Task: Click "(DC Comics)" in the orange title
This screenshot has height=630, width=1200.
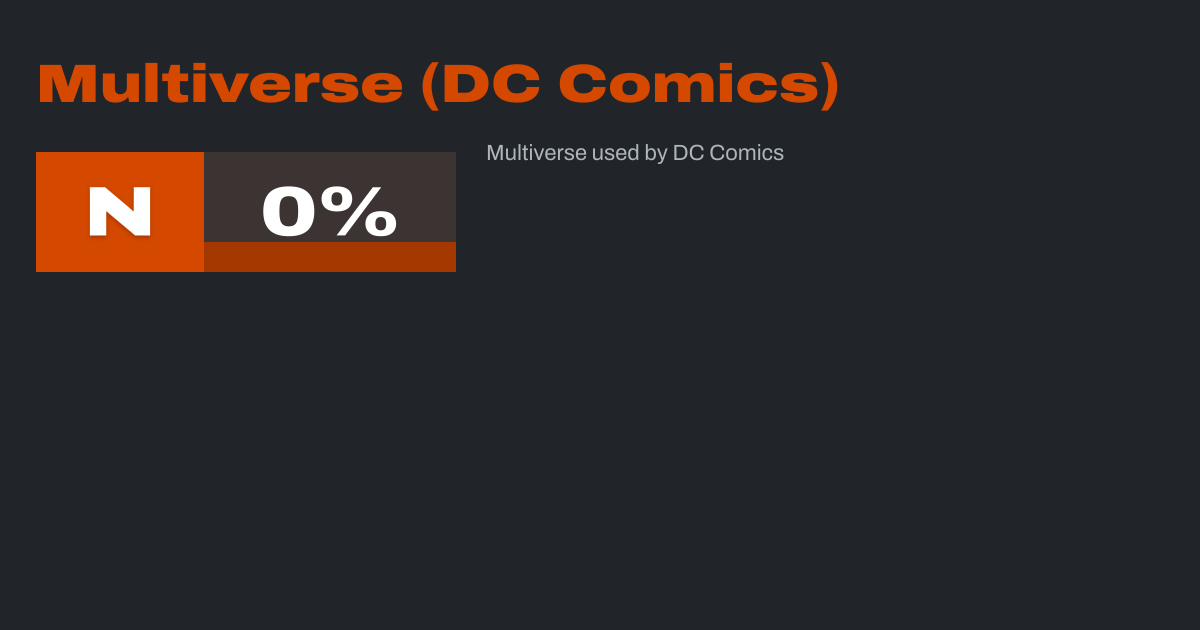Action: [x=630, y=85]
